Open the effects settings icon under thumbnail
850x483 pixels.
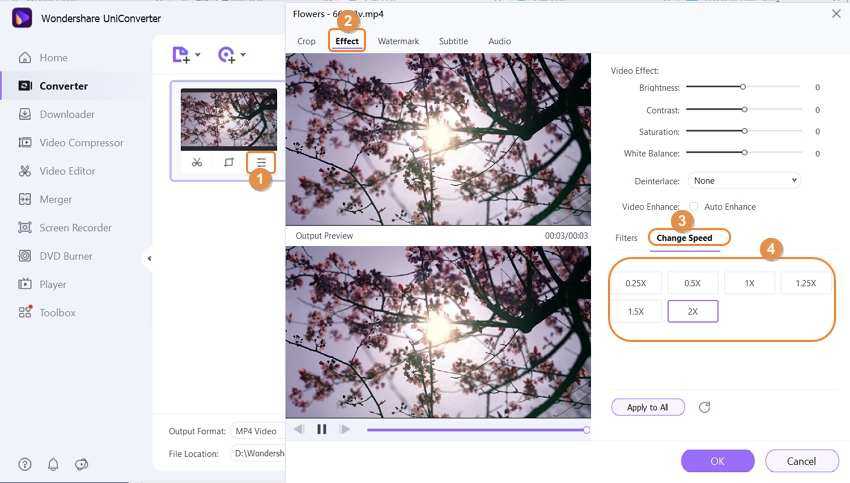click(261, 162)
